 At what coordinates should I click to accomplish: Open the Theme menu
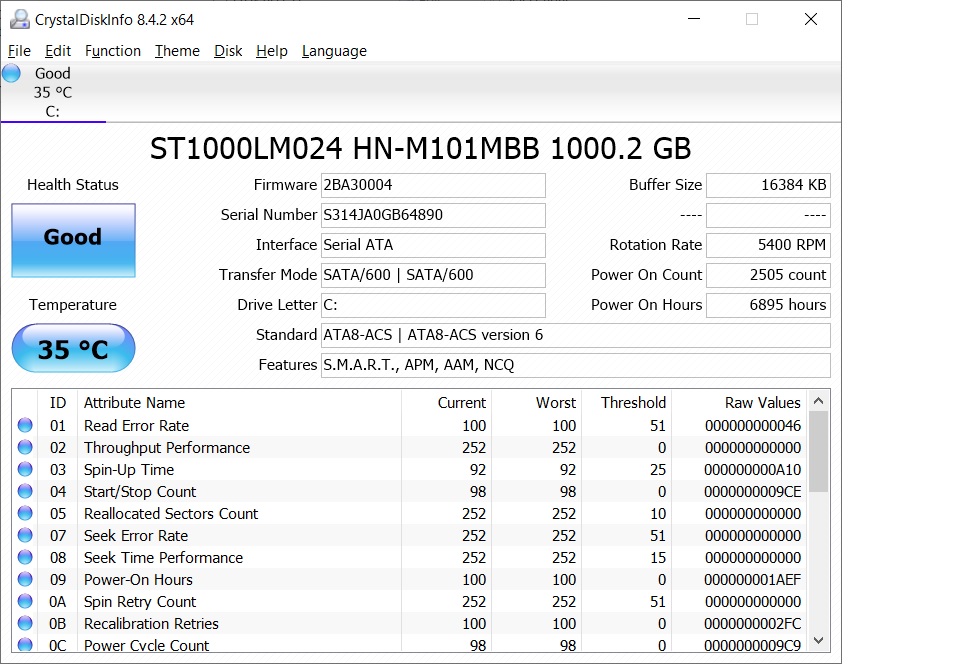point(177,51)
